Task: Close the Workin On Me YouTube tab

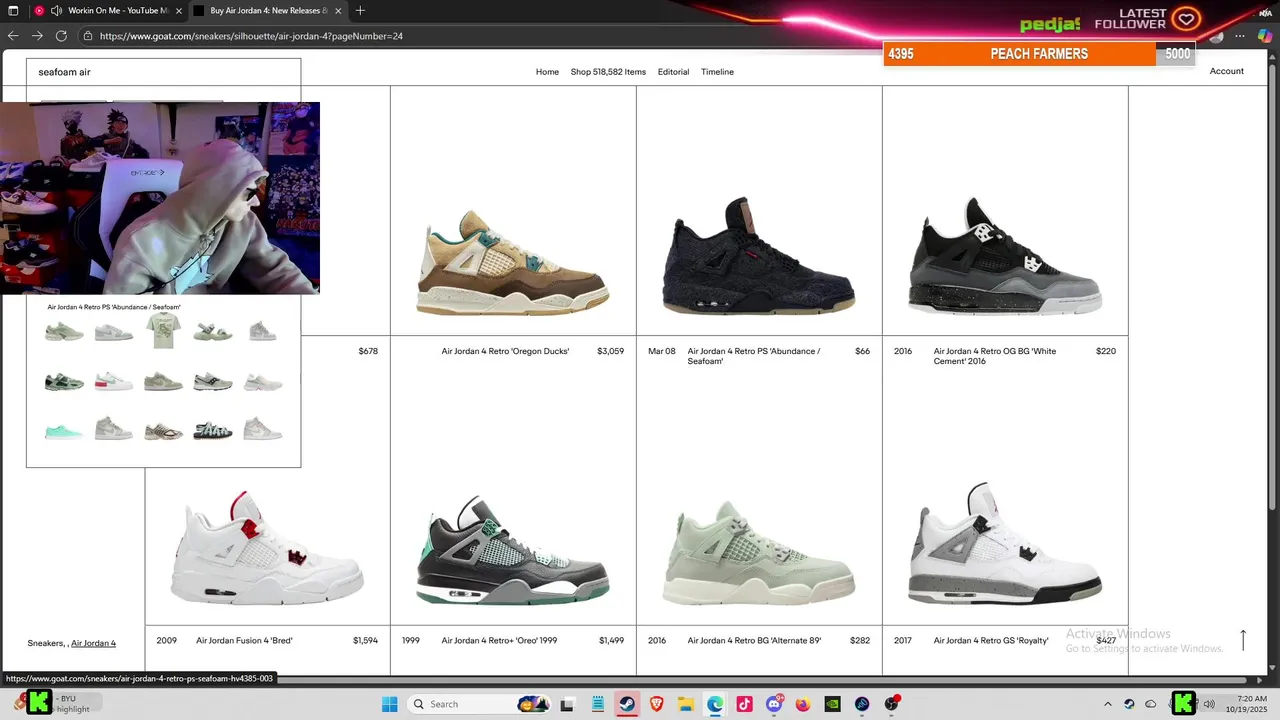Action: tap(178, 10)
